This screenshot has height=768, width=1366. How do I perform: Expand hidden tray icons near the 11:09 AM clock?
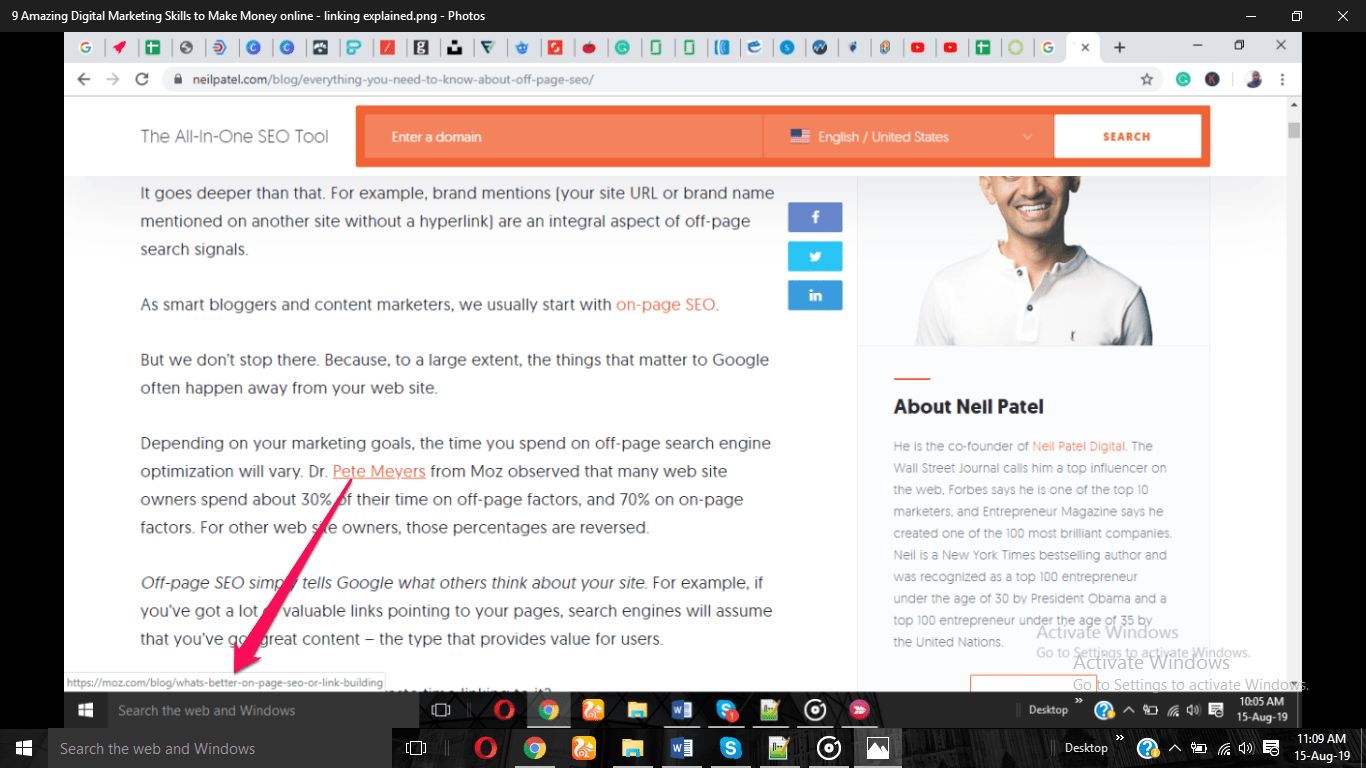[1174, 748]
